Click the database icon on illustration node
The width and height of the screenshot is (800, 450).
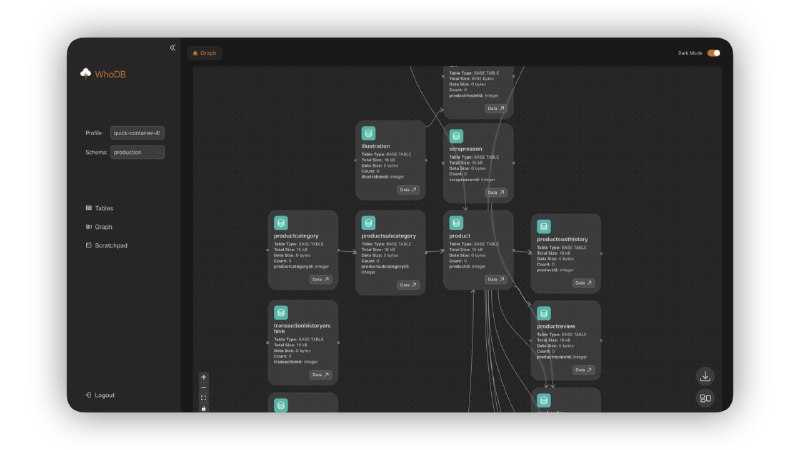[368, 133]
